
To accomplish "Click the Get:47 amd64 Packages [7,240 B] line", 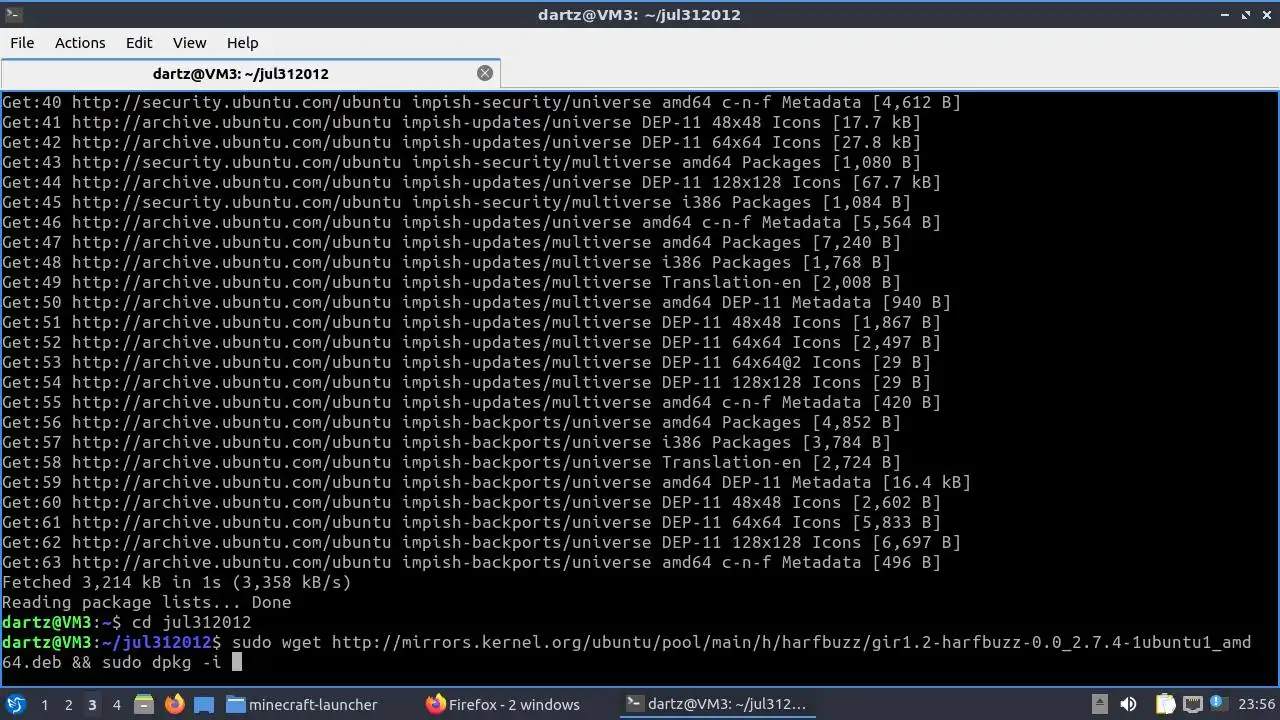I will pos(451,242).
